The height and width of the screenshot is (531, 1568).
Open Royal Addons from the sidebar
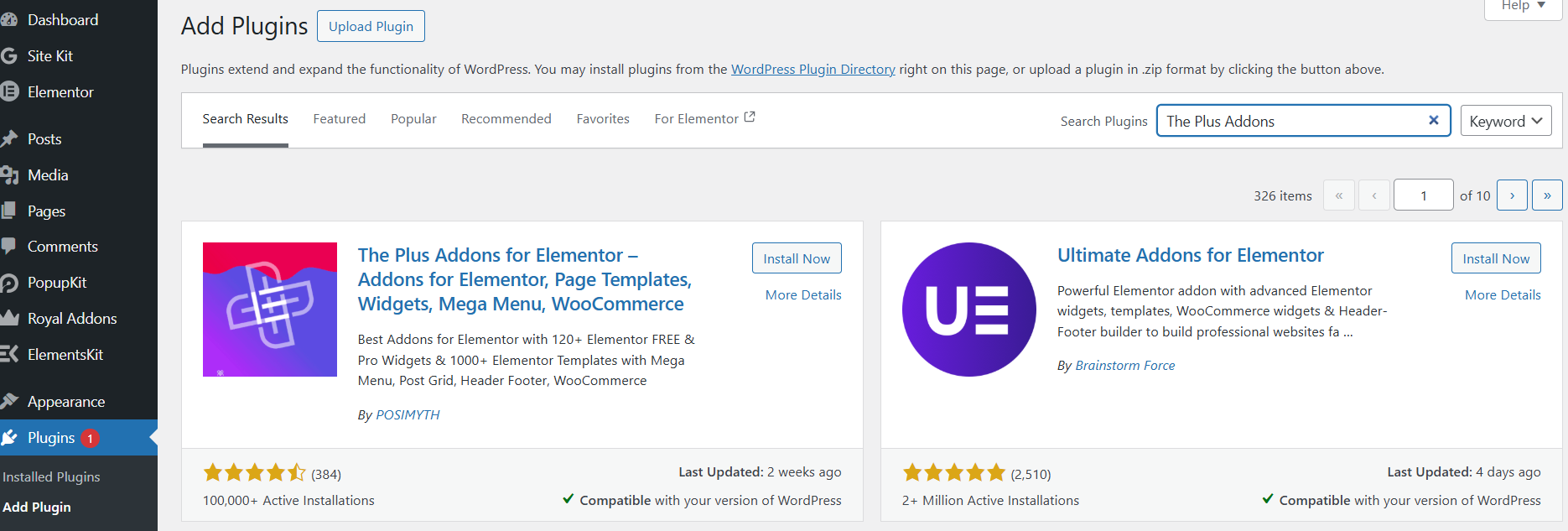(x=11, y=318)
